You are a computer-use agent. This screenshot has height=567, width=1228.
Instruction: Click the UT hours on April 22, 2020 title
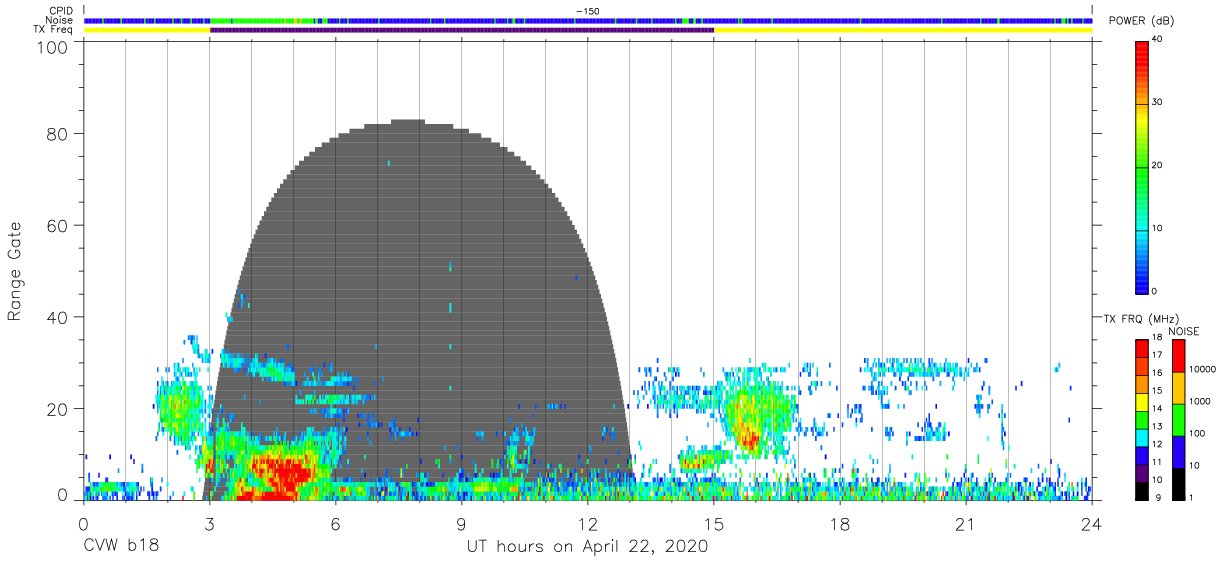pyautogui.click(x=587, y=547)
